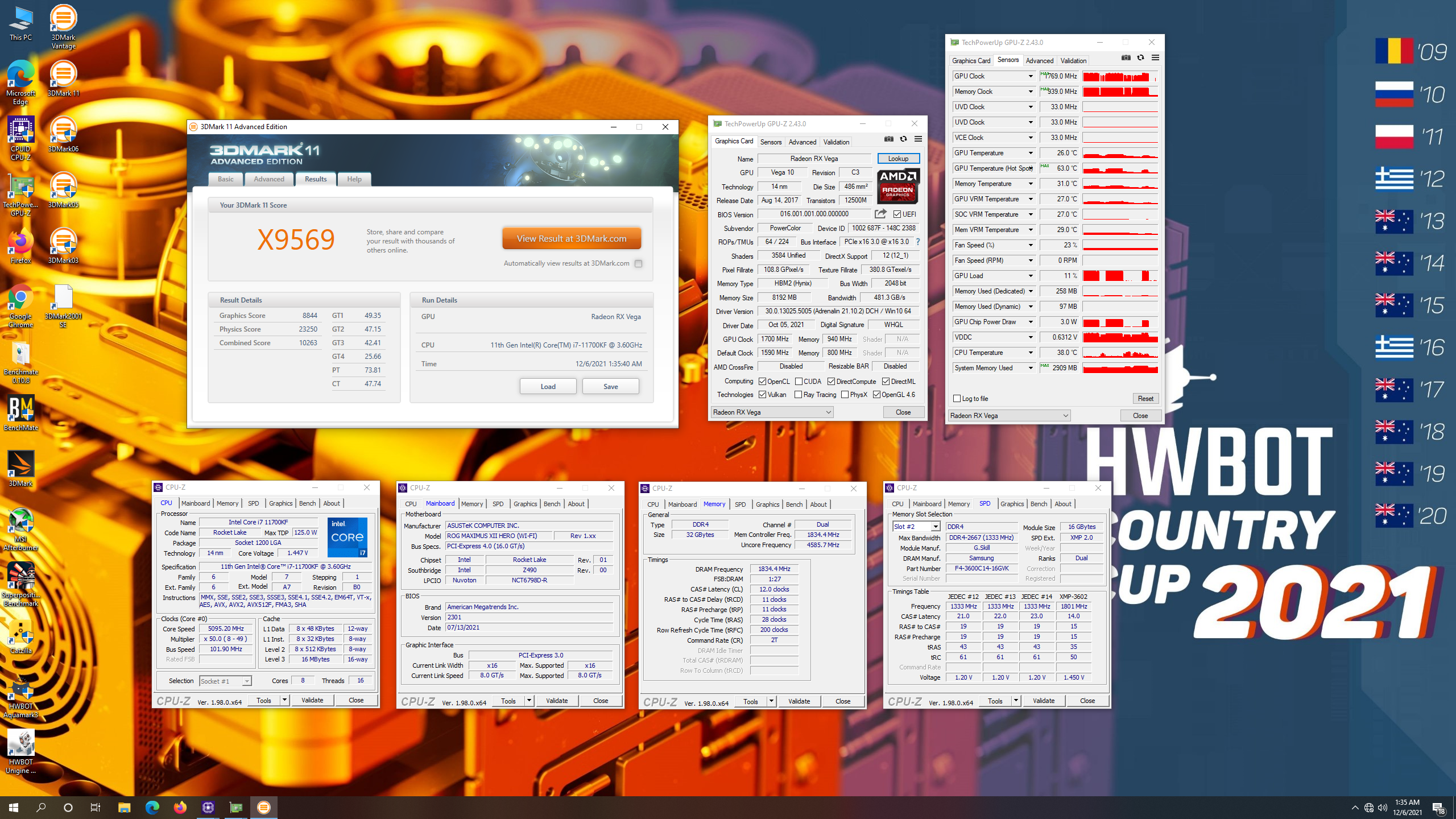Open HWBOT Unigine desktop icon
This screenshot has width=1456, height=819.
point(20,751)
